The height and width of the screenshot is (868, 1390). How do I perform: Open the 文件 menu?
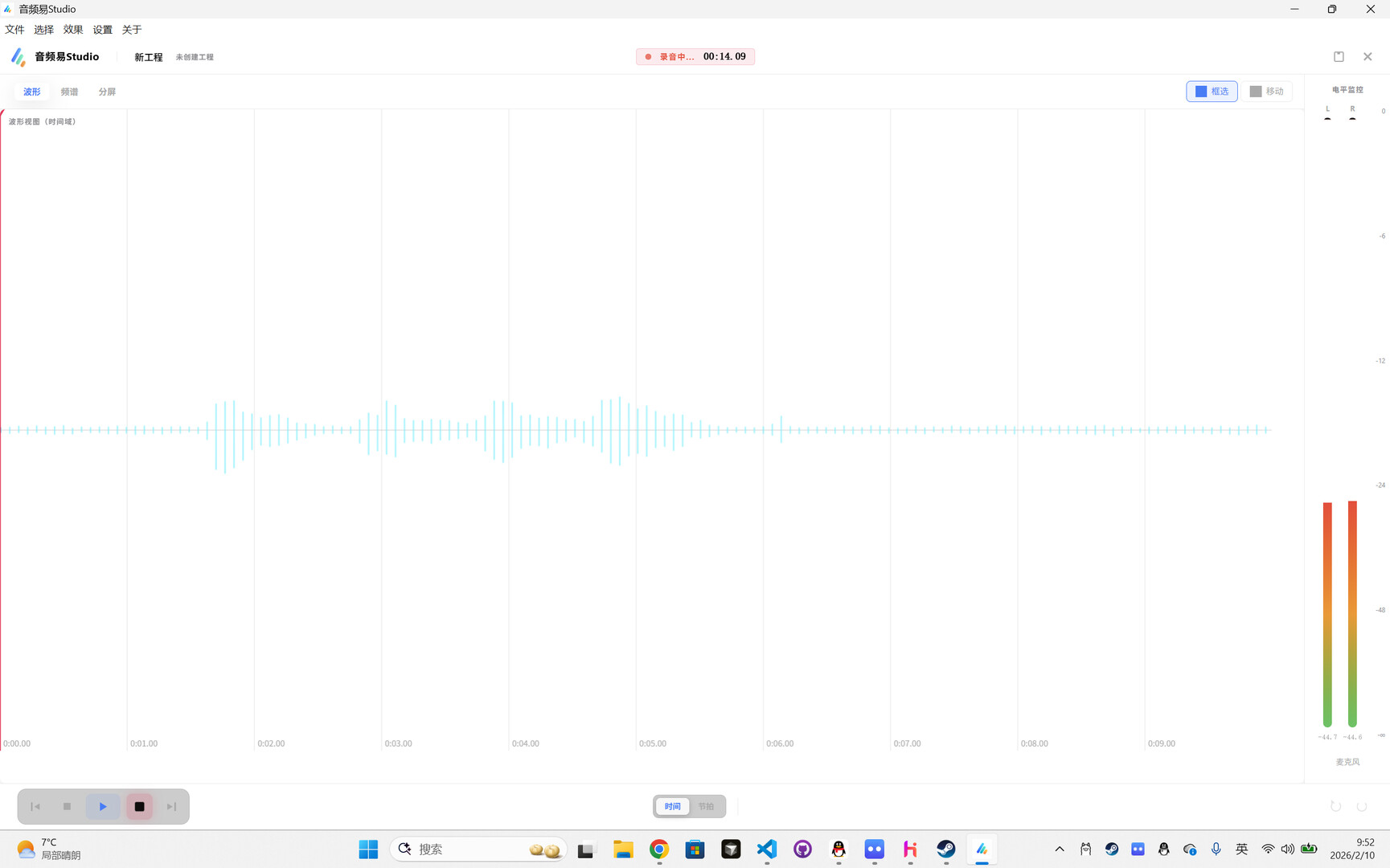[14, 29]
